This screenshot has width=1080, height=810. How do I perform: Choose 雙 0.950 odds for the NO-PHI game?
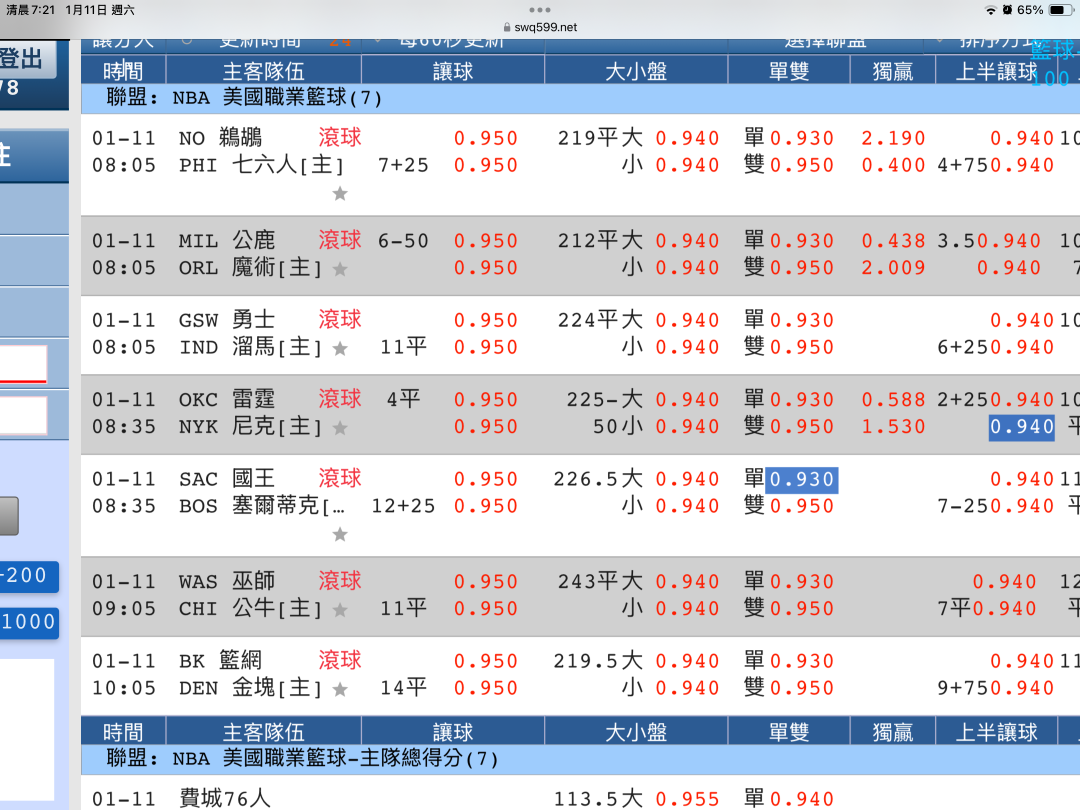802,165
